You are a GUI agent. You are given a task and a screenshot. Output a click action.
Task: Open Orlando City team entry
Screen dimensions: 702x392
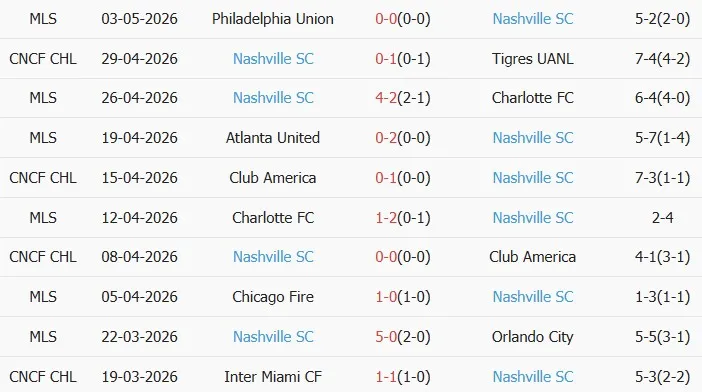[x=533, y=337]
